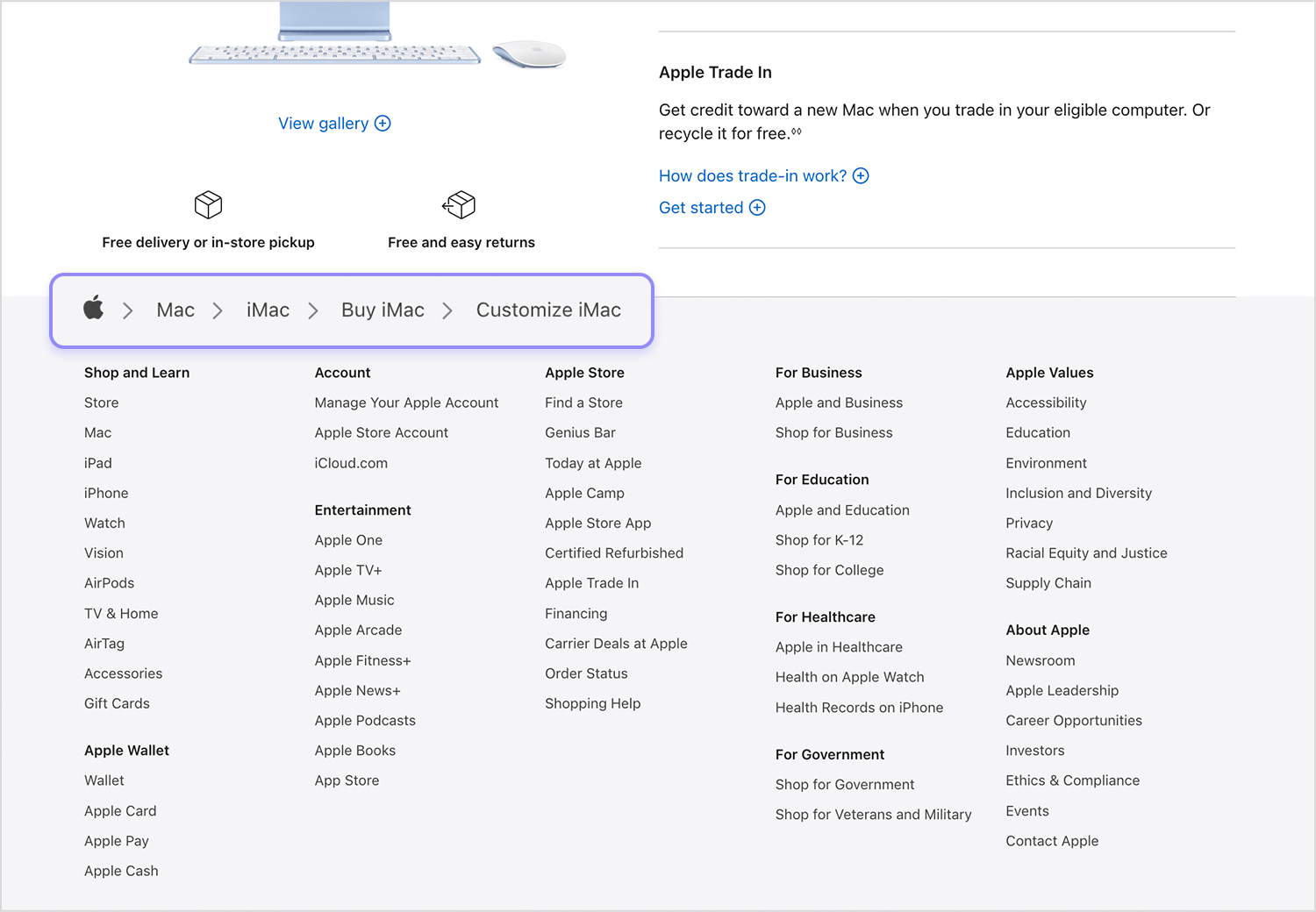1316x912 pixels.
Task: Open the Apple Store Account link
Action: 382,432
